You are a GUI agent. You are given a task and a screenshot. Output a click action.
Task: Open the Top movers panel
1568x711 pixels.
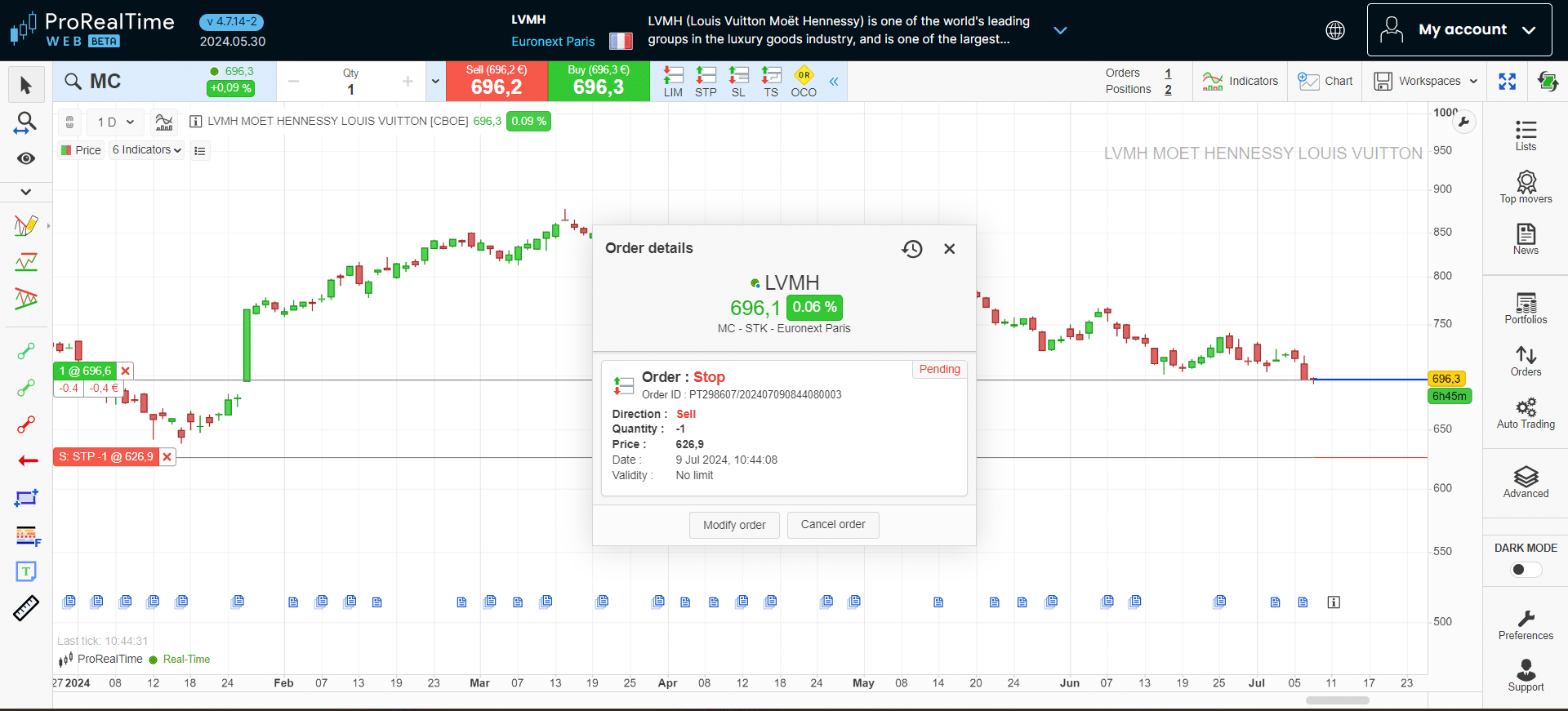[x=1526, y=187]
